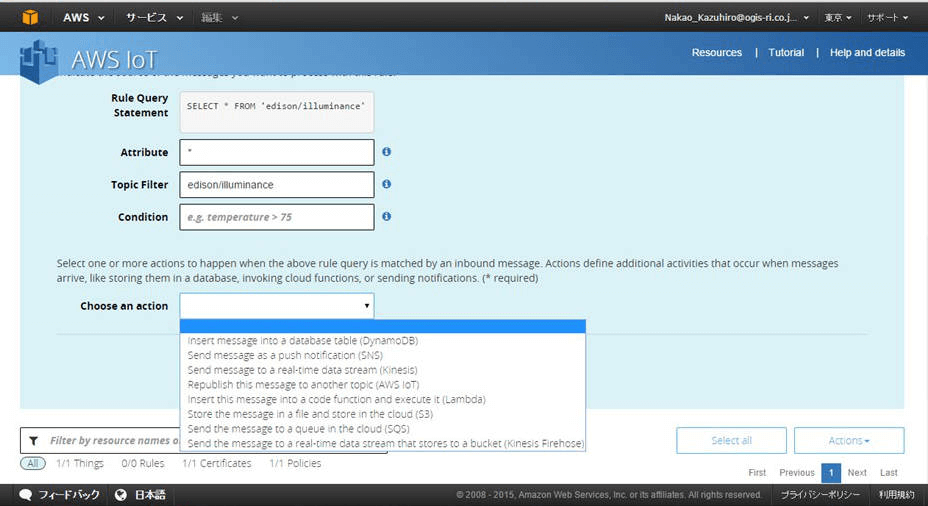
Task: Open the フィードバック feedback link
Action: coord(69,495)
